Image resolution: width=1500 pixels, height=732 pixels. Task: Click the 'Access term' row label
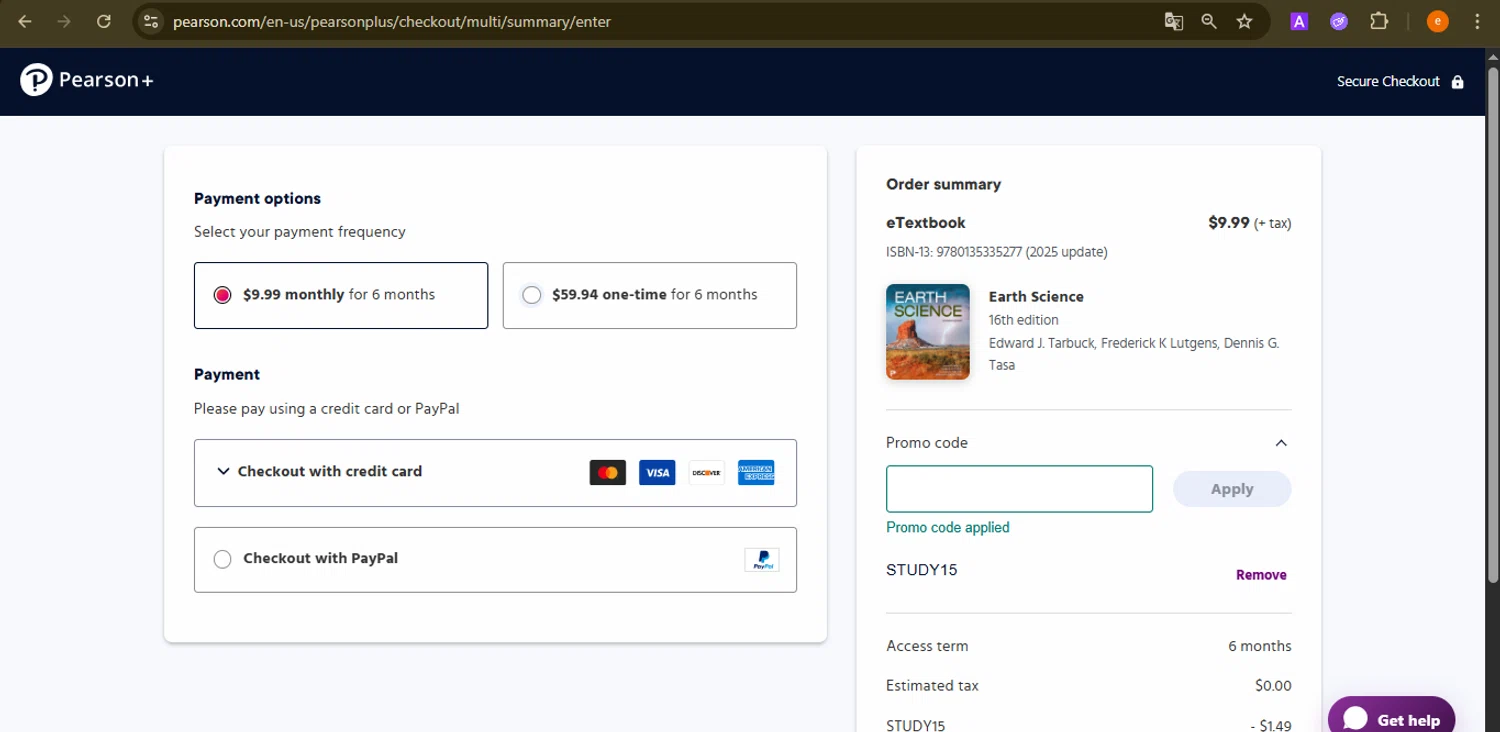point(927,646)
